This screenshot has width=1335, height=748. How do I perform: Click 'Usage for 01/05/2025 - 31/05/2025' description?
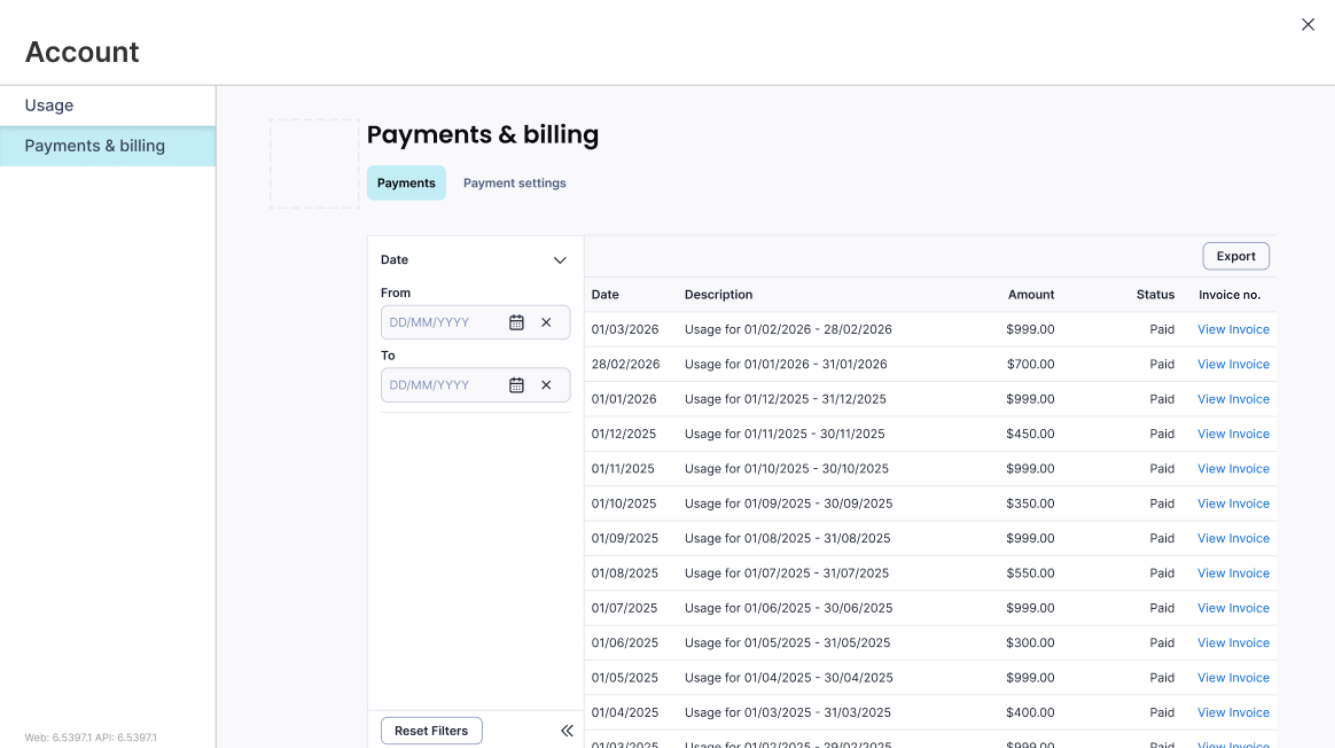tap(787, 644)
